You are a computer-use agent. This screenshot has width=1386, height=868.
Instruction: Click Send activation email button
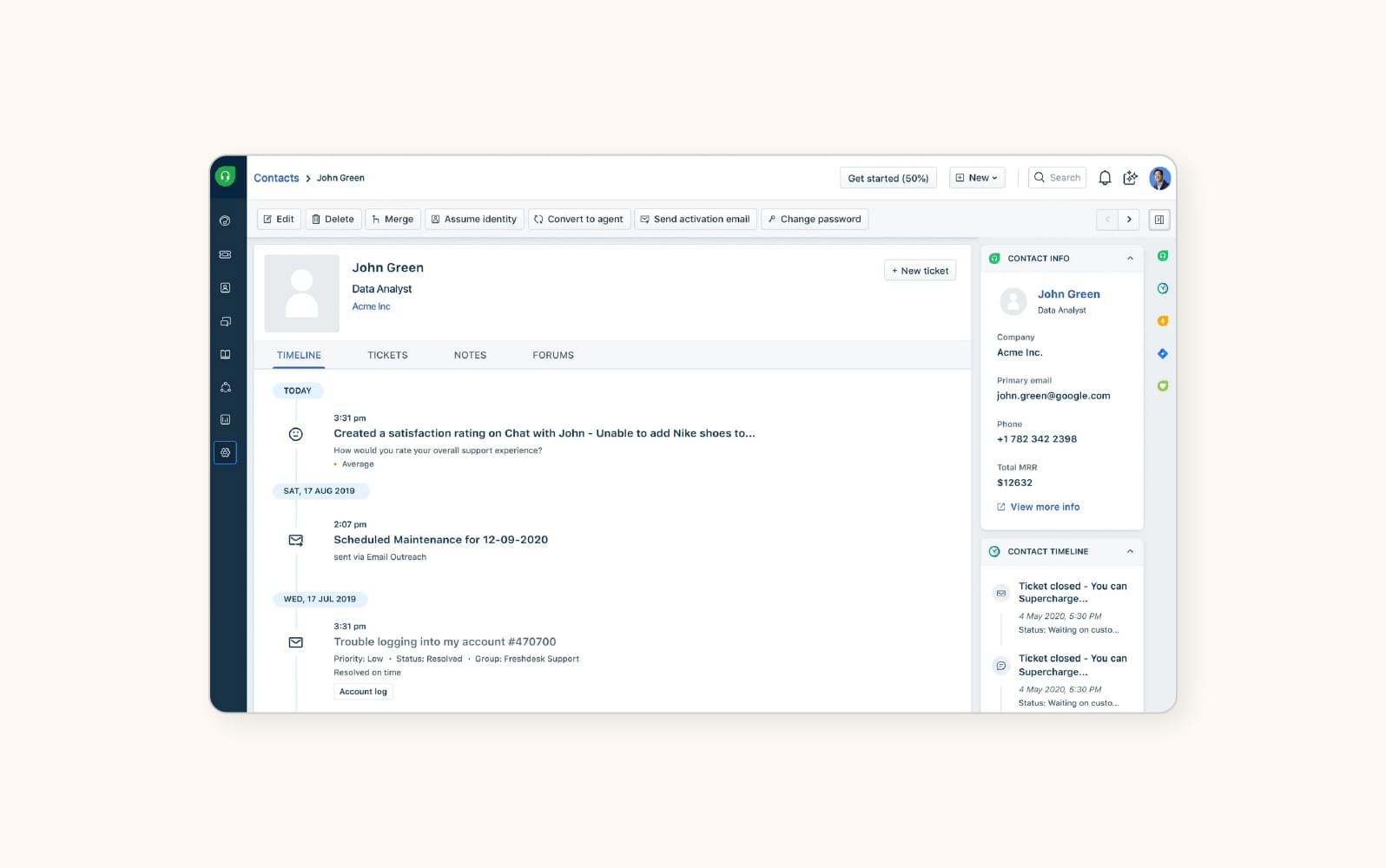[x=696, y=219]
